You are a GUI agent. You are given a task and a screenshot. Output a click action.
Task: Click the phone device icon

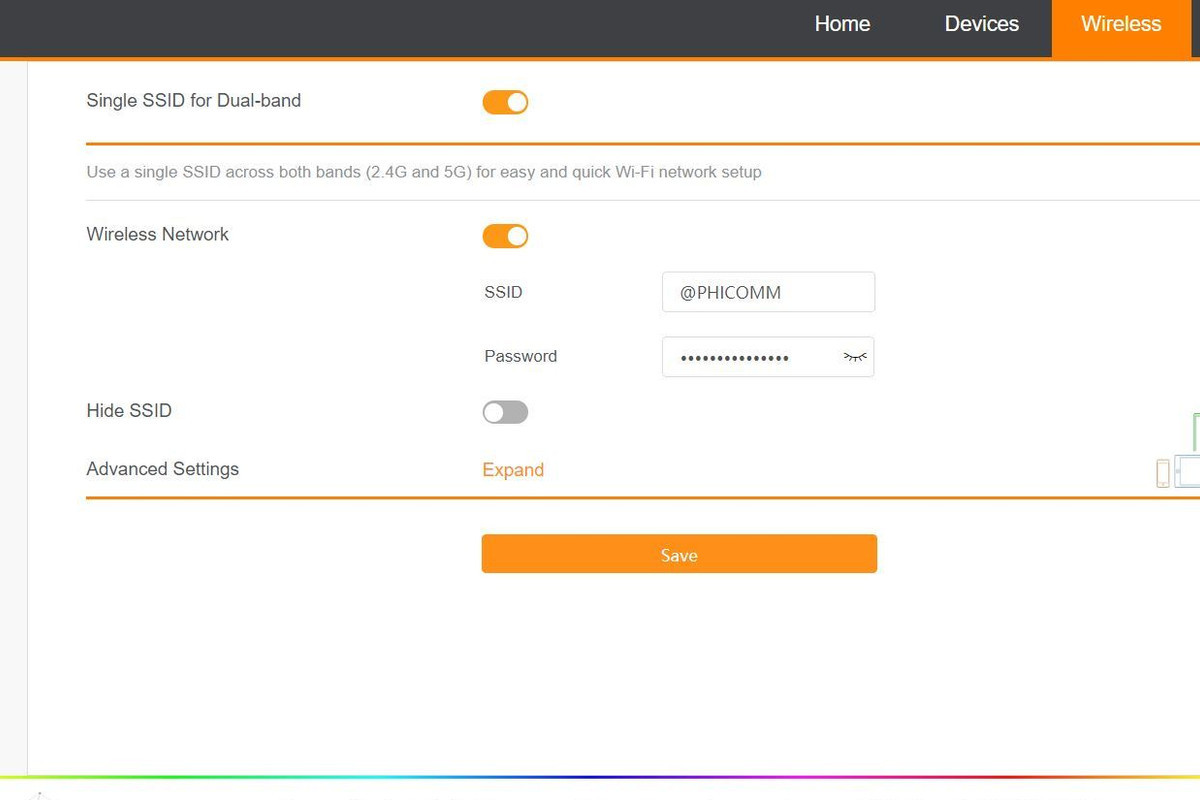coord(1163,473)
